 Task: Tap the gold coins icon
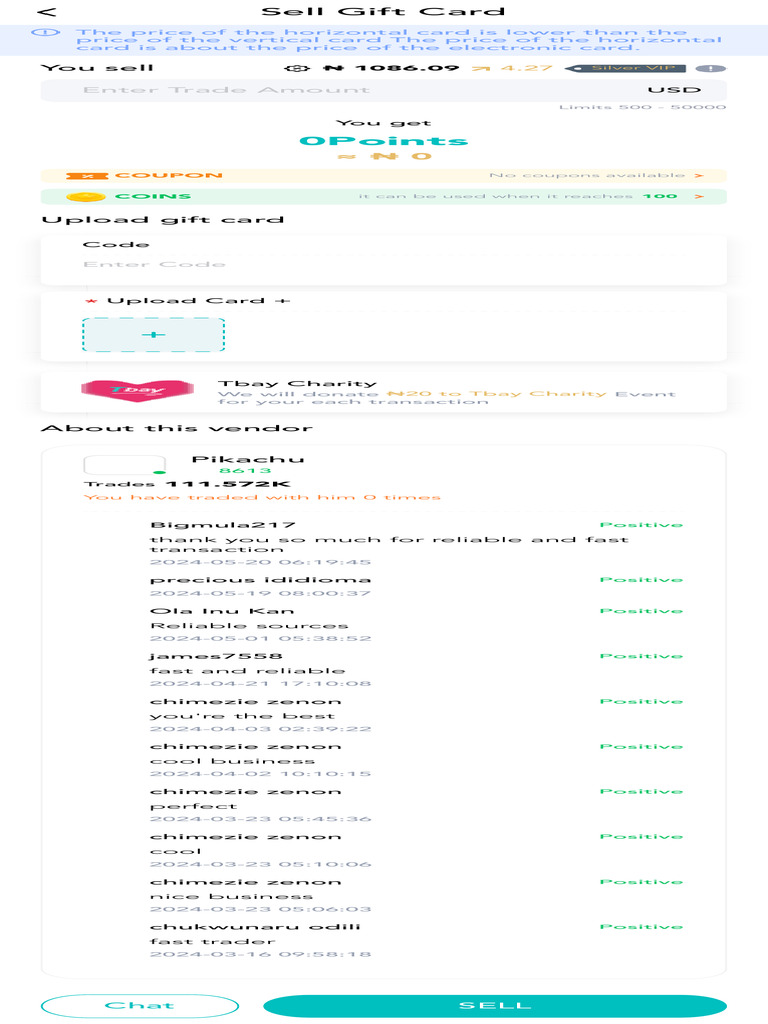coord(86,197)
